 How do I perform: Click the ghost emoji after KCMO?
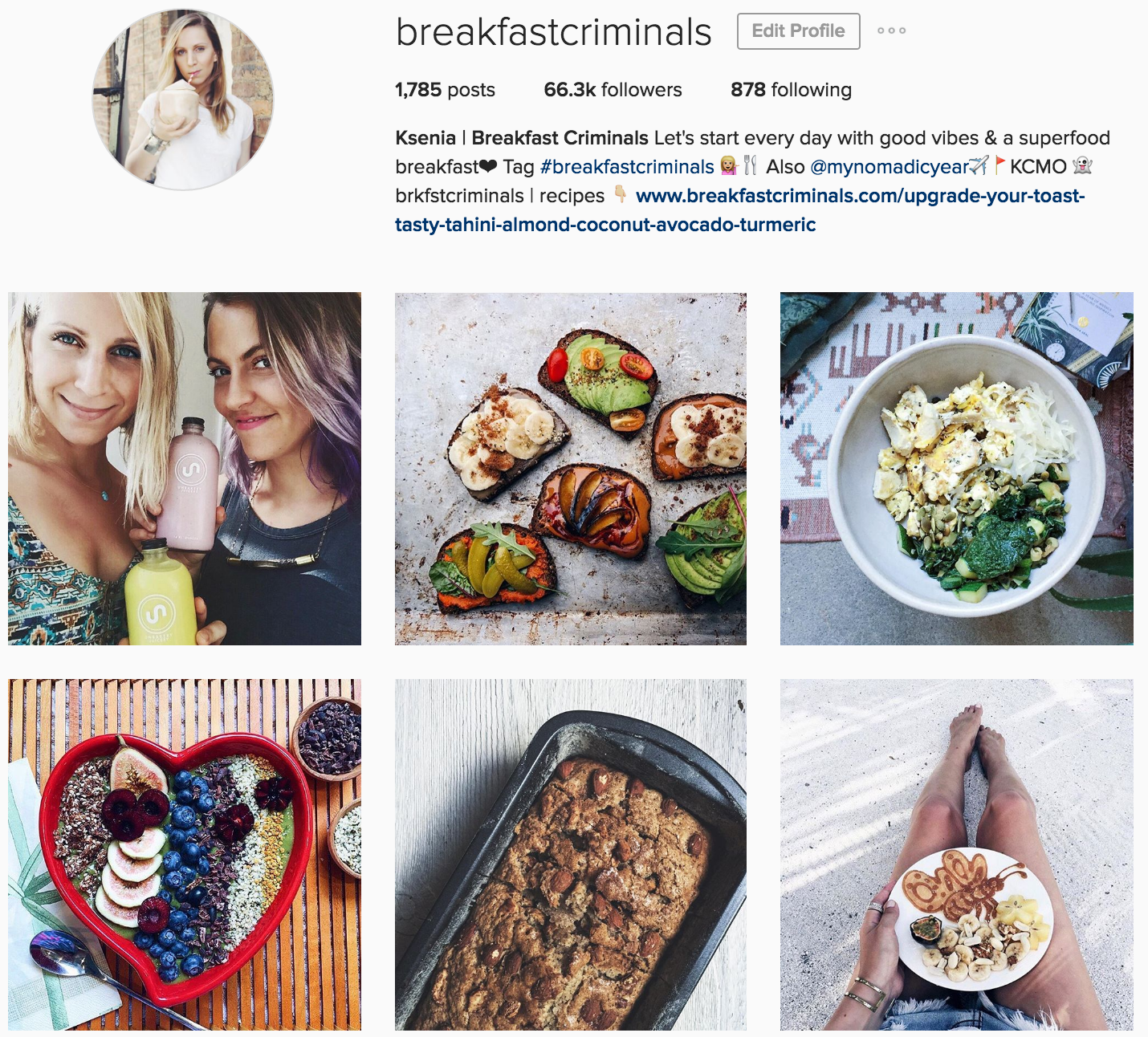coord(1083,166)
